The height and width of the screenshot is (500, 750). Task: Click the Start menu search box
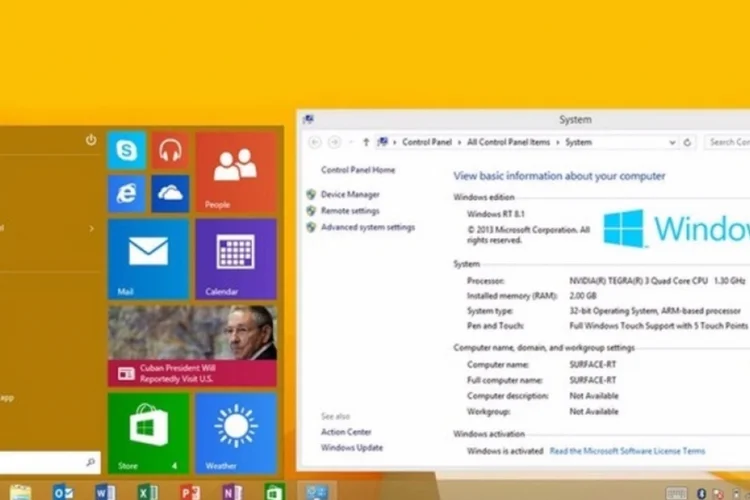click(50, 462)
